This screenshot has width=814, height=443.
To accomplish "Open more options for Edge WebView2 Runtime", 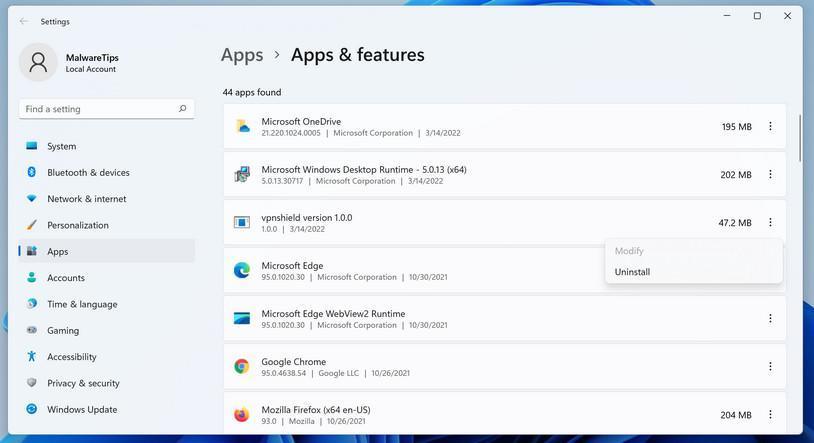I will [770, 318].
